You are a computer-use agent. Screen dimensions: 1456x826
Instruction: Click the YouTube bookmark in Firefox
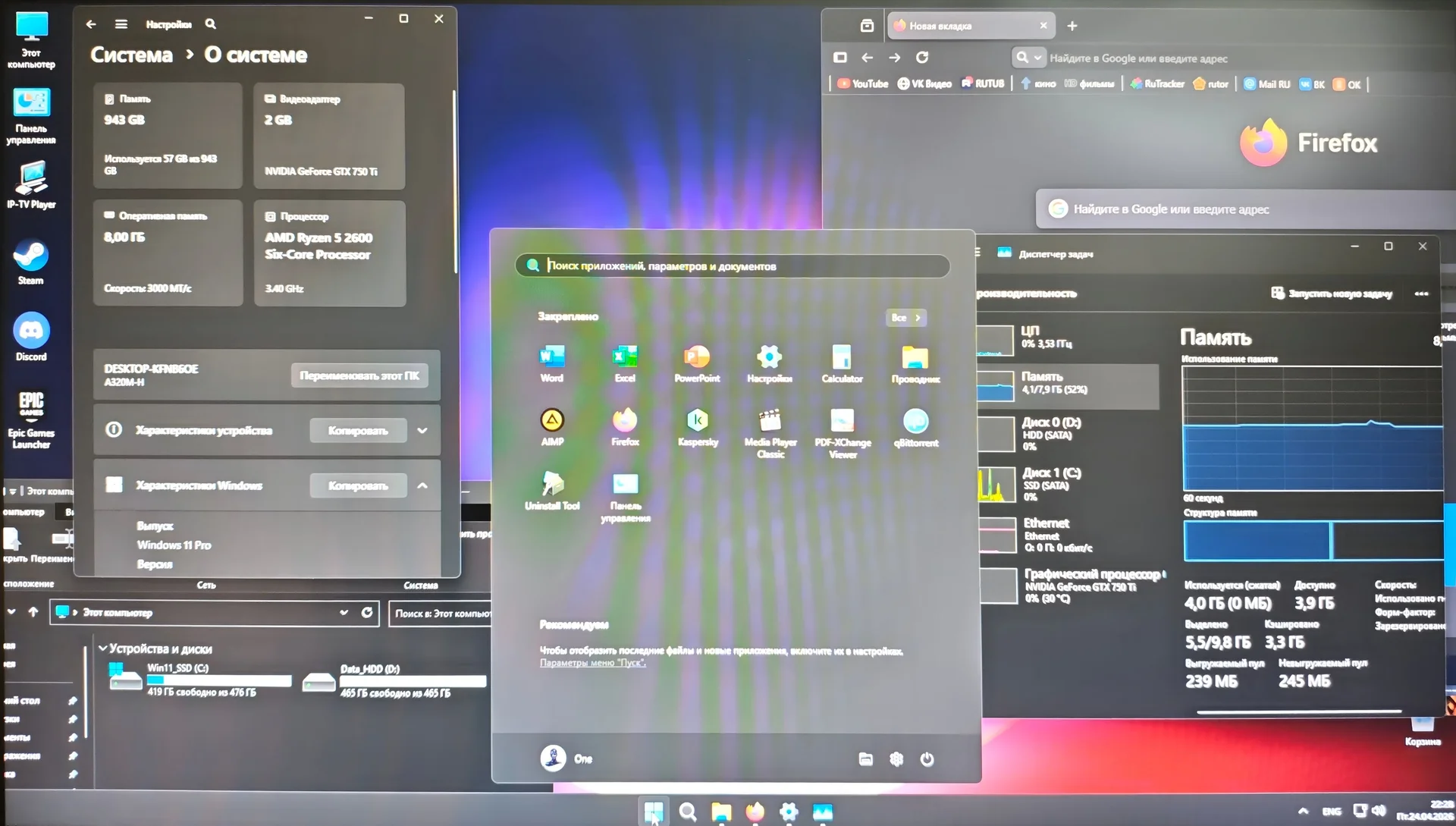click(863, 84)
